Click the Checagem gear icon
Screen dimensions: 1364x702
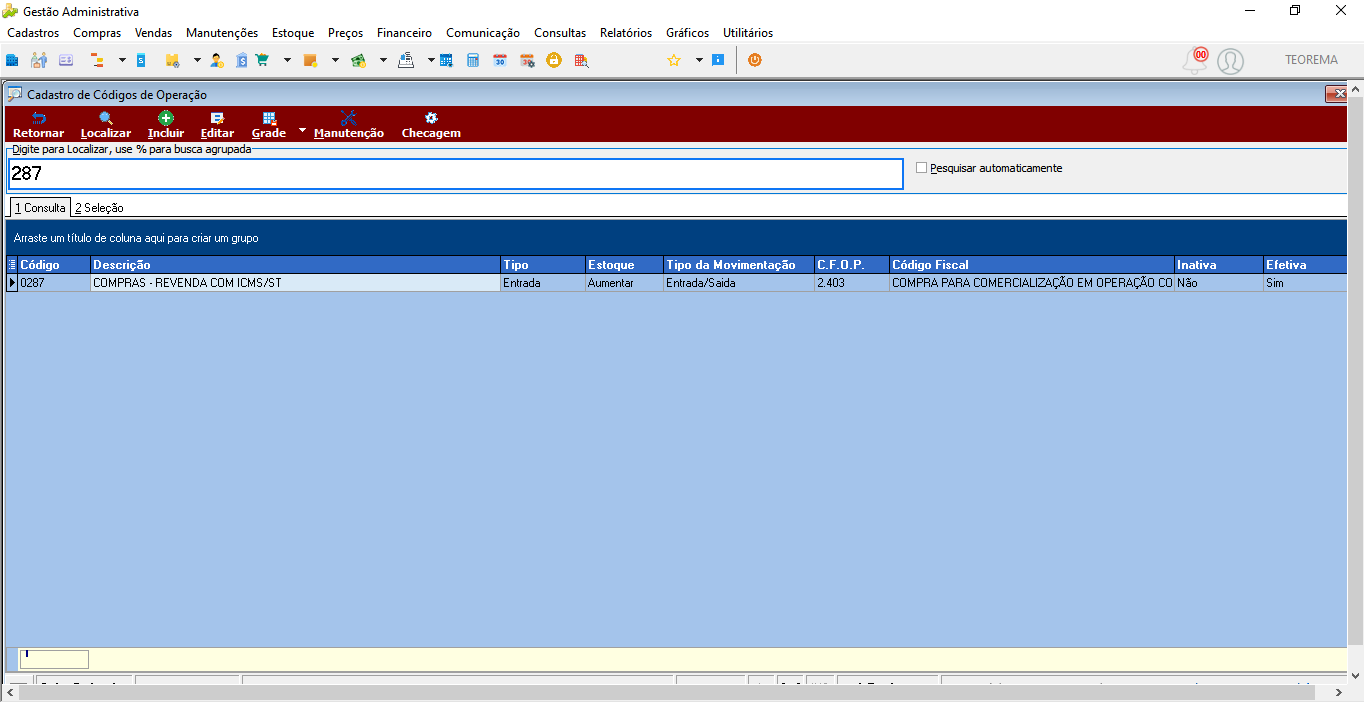(431, 117)
